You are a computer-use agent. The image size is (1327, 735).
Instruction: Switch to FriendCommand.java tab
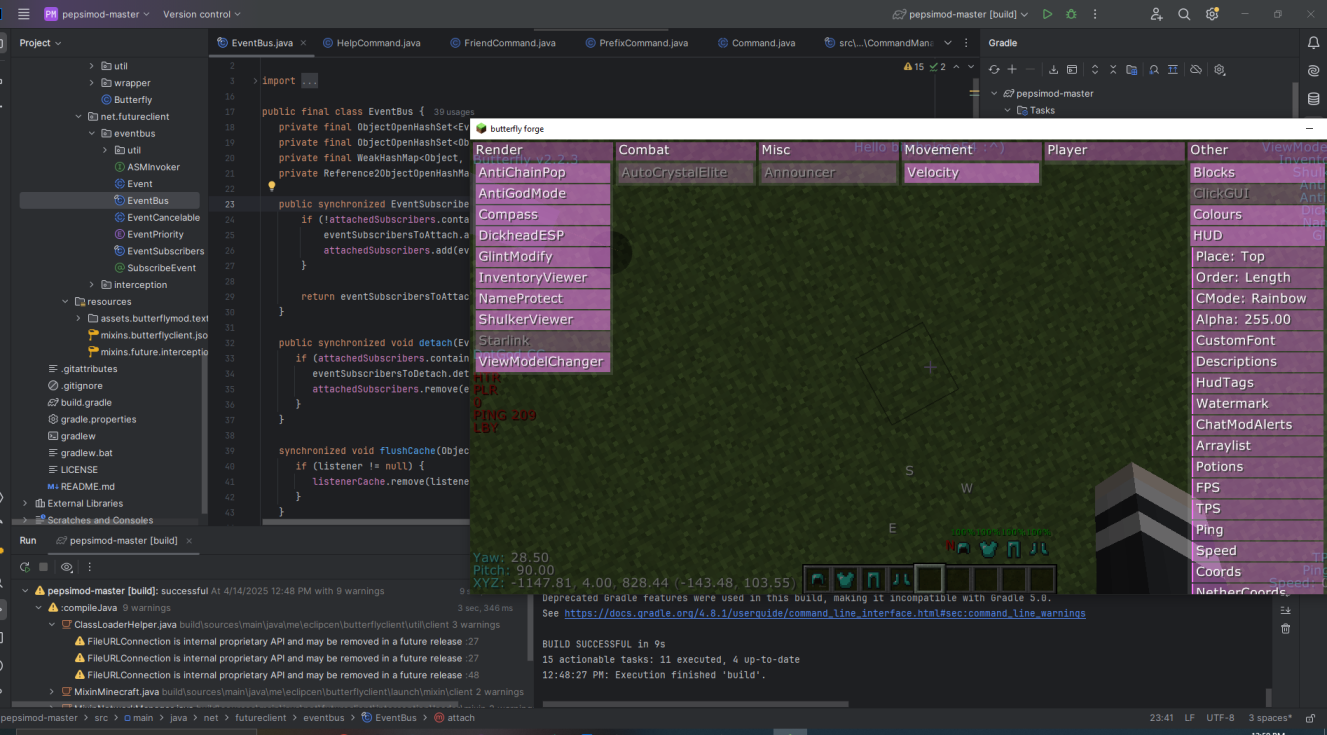click(502, 43)
